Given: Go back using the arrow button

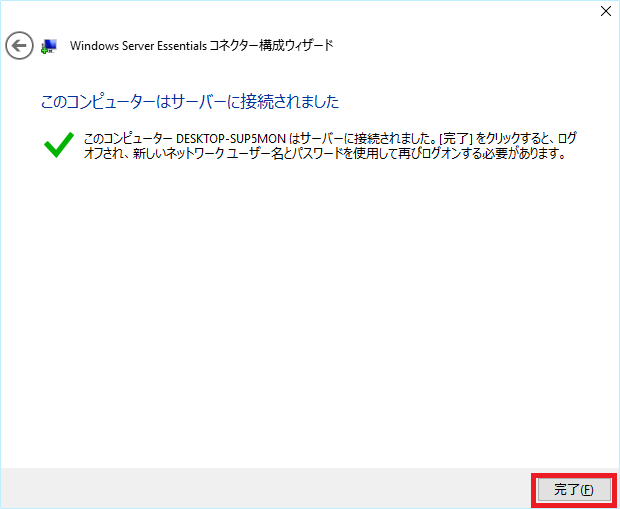Looking at the screenshot, I should point(19,46).
